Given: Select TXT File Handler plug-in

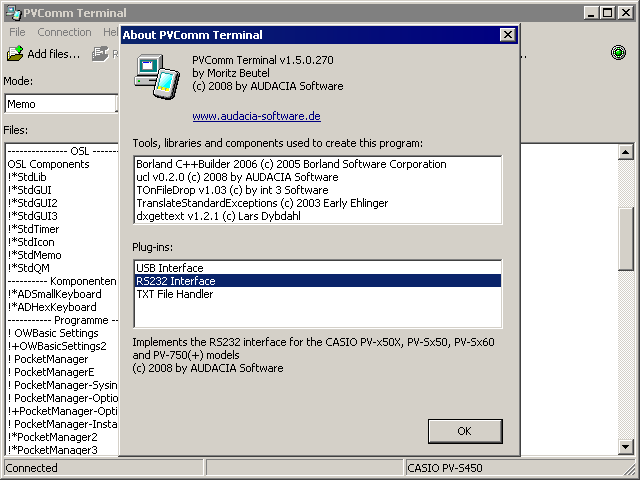Looking at the screenshot, I should [x=318, y=294].
